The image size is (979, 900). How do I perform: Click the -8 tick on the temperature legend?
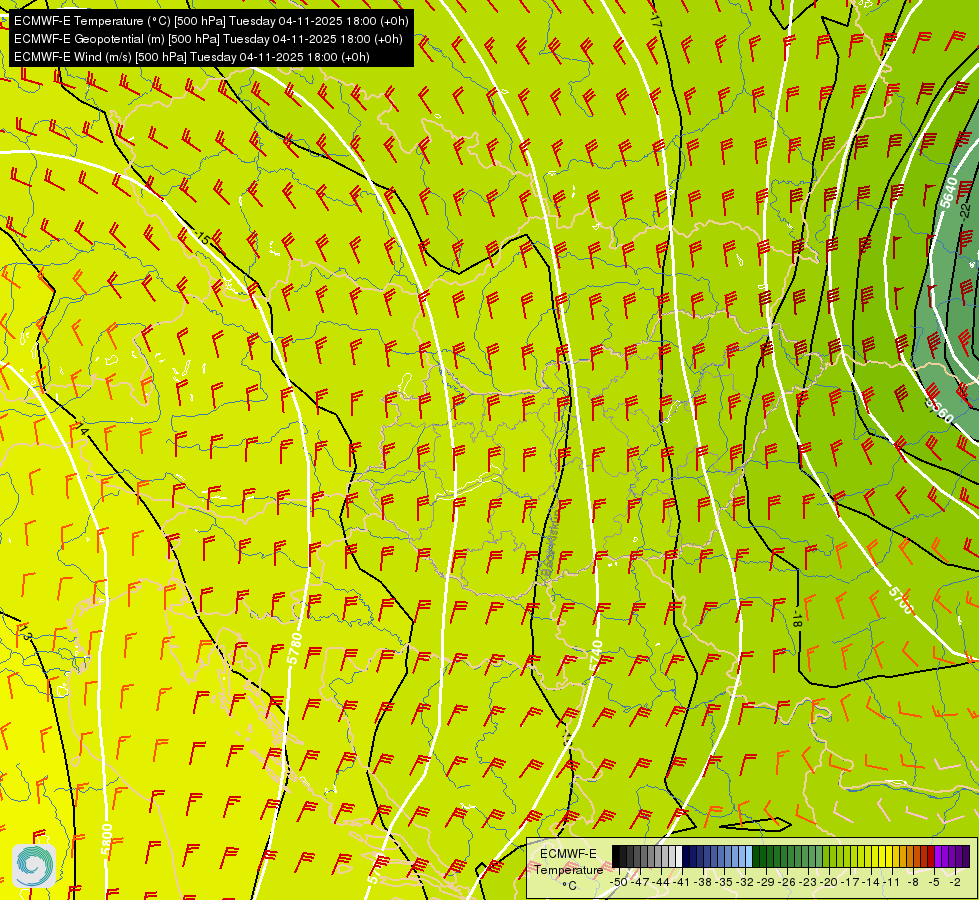pyautogui.click(x=913, y=882)
